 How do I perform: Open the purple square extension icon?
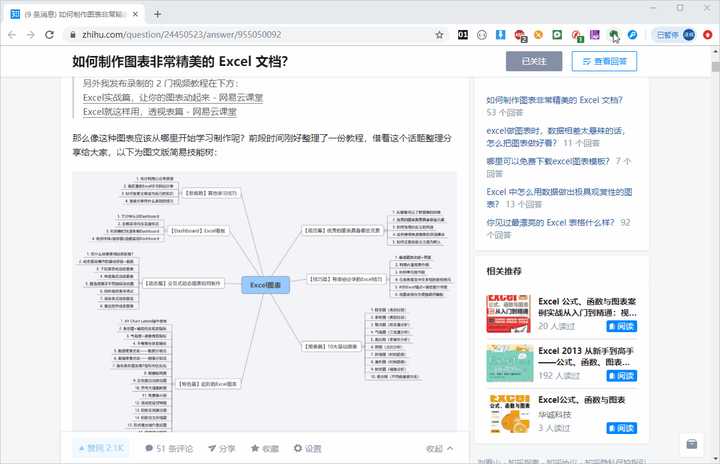coord(595,34)
